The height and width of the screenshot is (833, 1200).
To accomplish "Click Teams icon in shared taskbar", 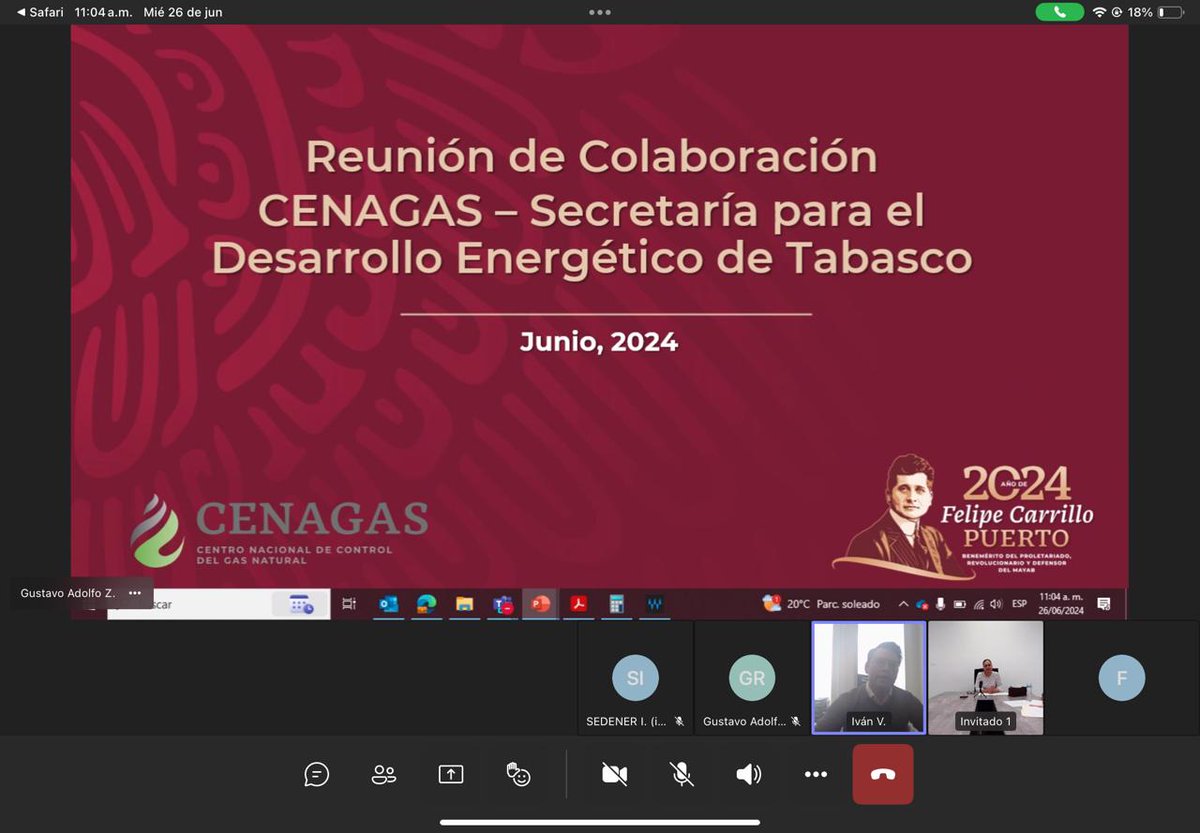I will pyautogui.click(x=502, y=604).
